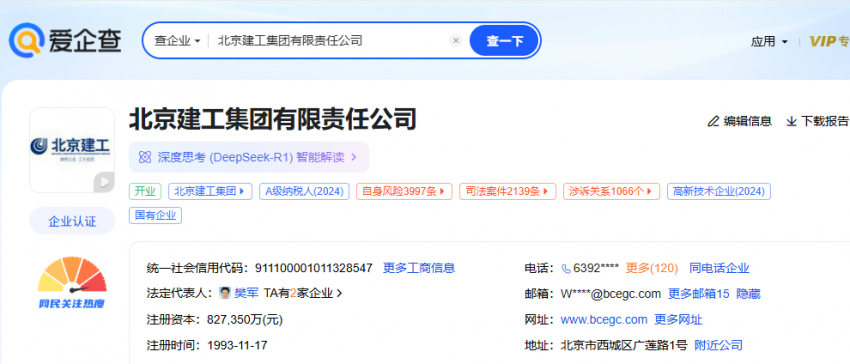Click the company title 北京建工集团有限责任公司

click(x=273, y=119)
